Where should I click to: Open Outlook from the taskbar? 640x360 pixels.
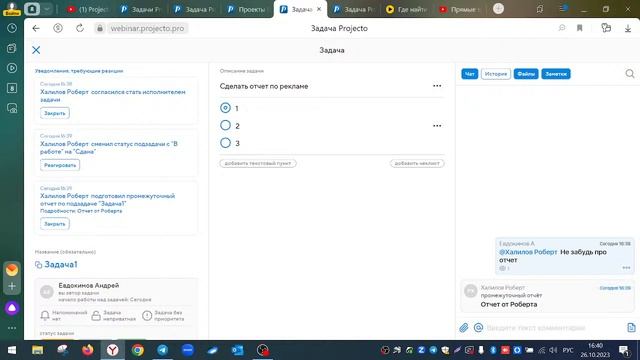(x=238, y=350)
